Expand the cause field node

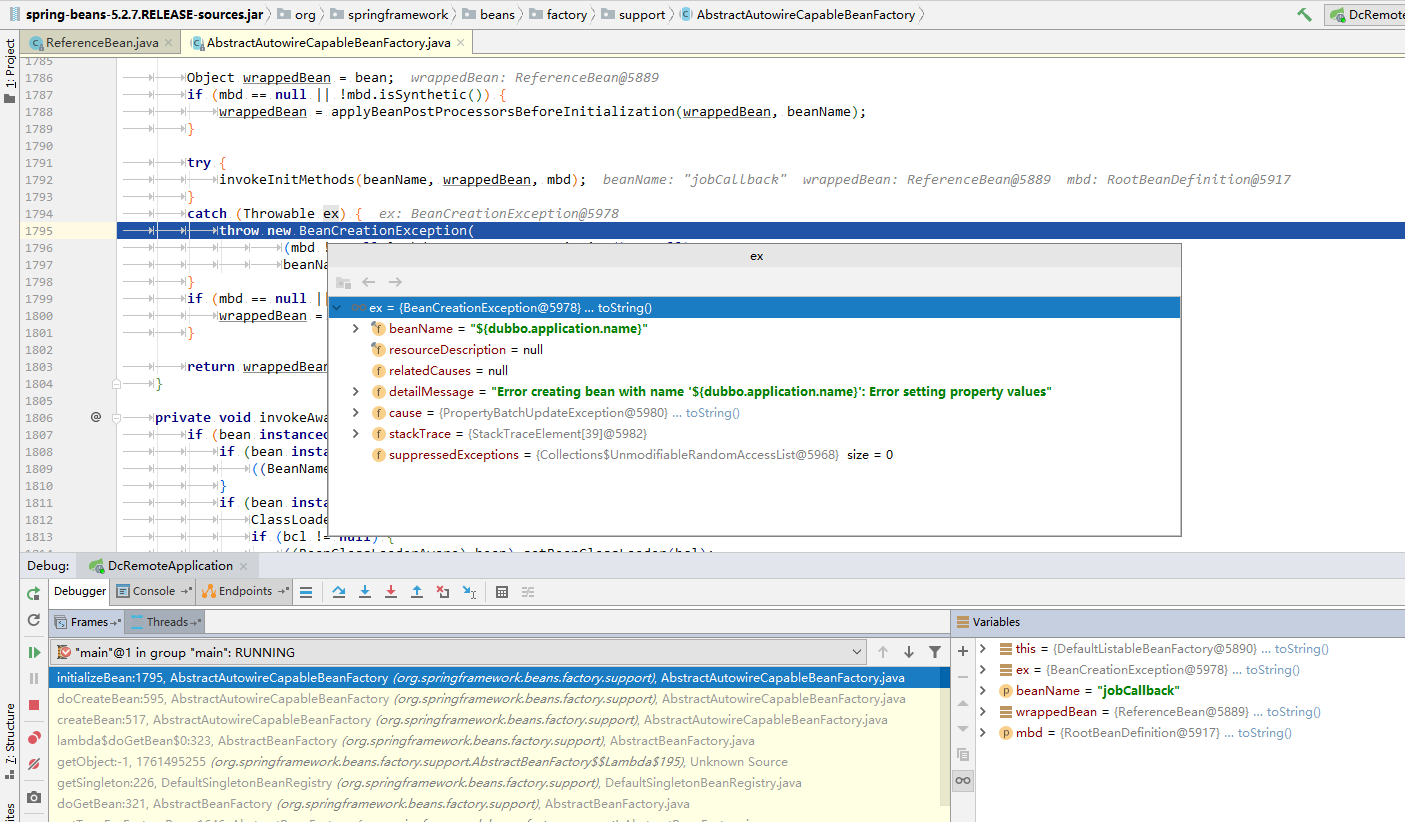pos(355,413)
